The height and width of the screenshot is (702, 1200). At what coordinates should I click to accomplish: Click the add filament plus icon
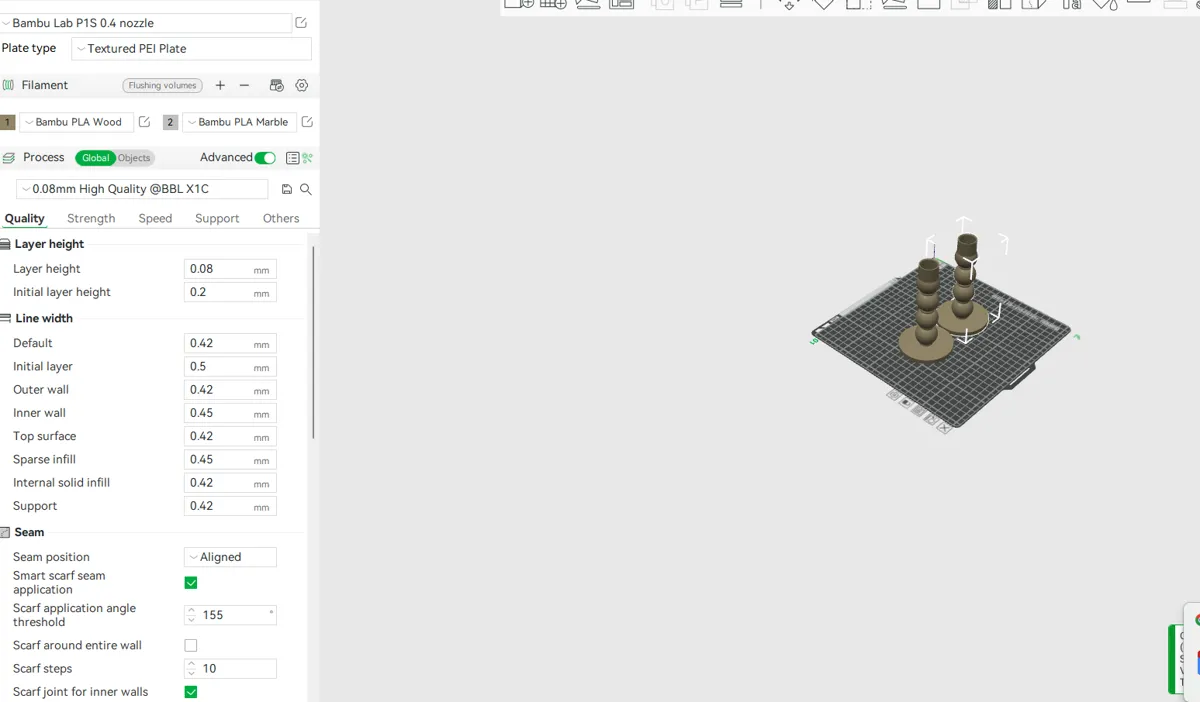click(220, 86)
